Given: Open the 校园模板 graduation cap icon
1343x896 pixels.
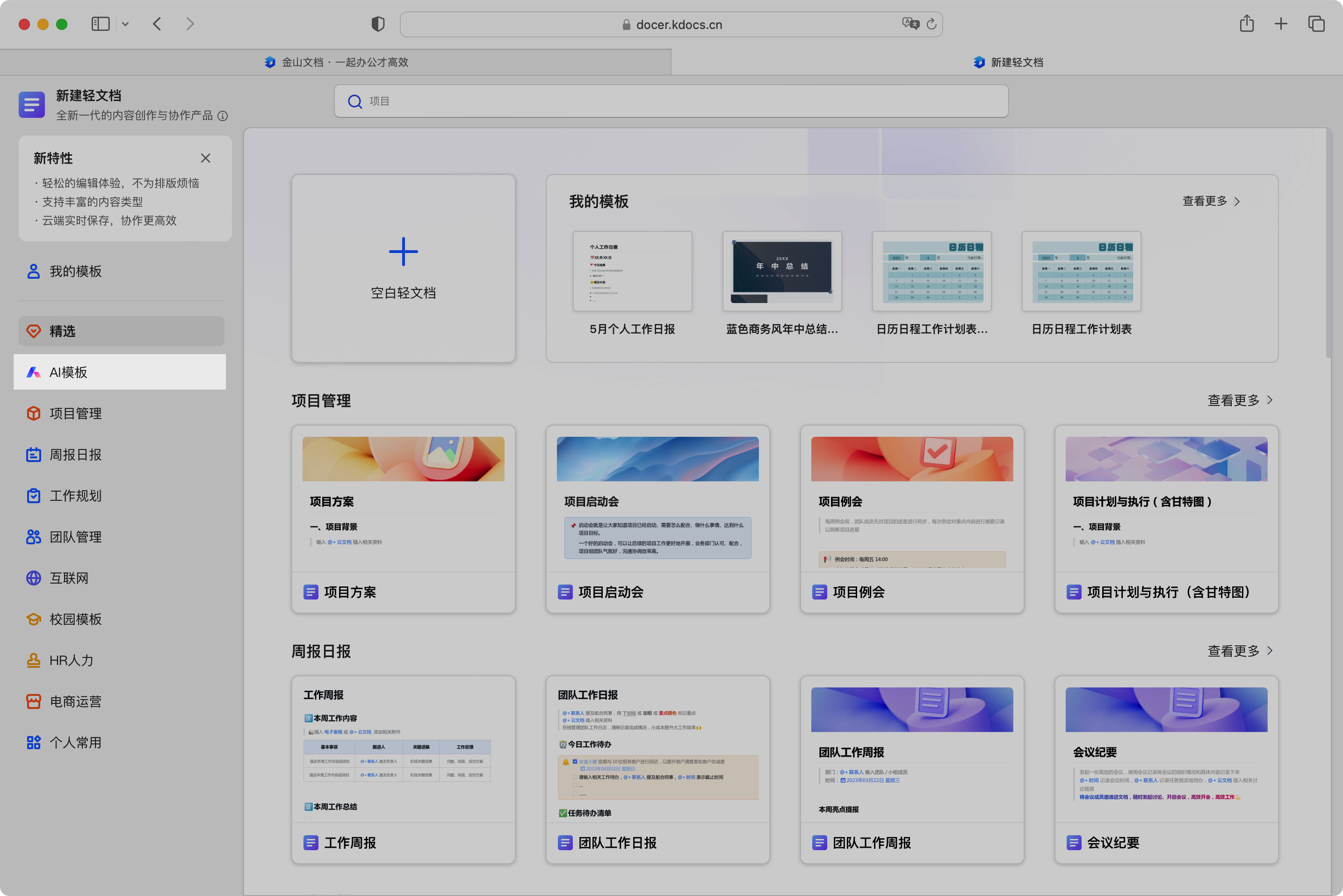Looking at the screenshot, I should pyautogui.click(x=34, y=619).
